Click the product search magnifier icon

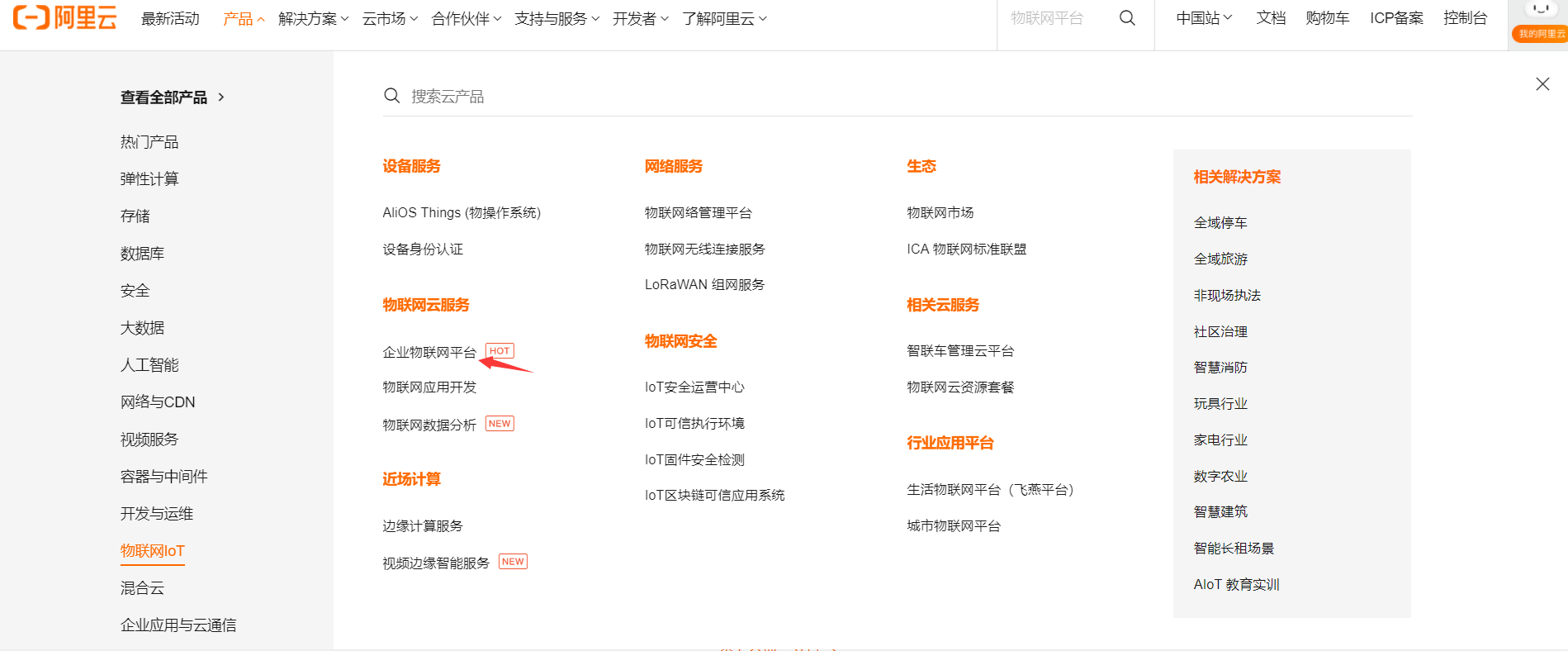[x=392, y=96]
